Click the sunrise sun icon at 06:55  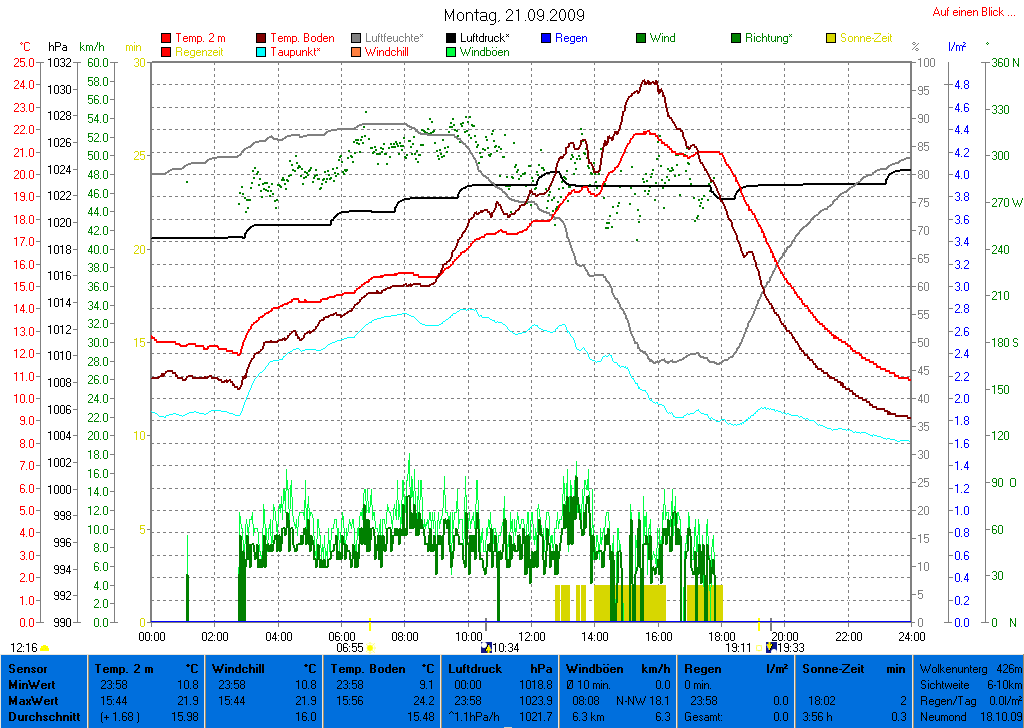(x=371, y=648)
